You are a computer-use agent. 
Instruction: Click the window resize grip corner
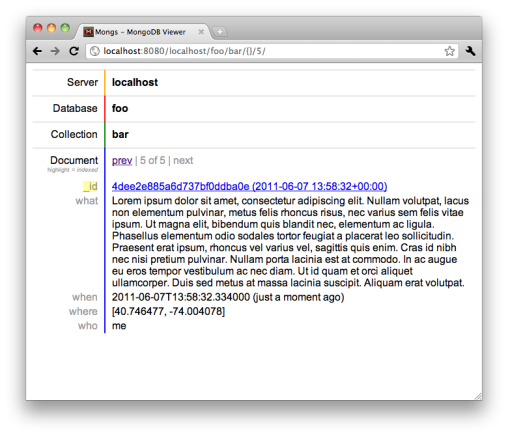(478, 396)
